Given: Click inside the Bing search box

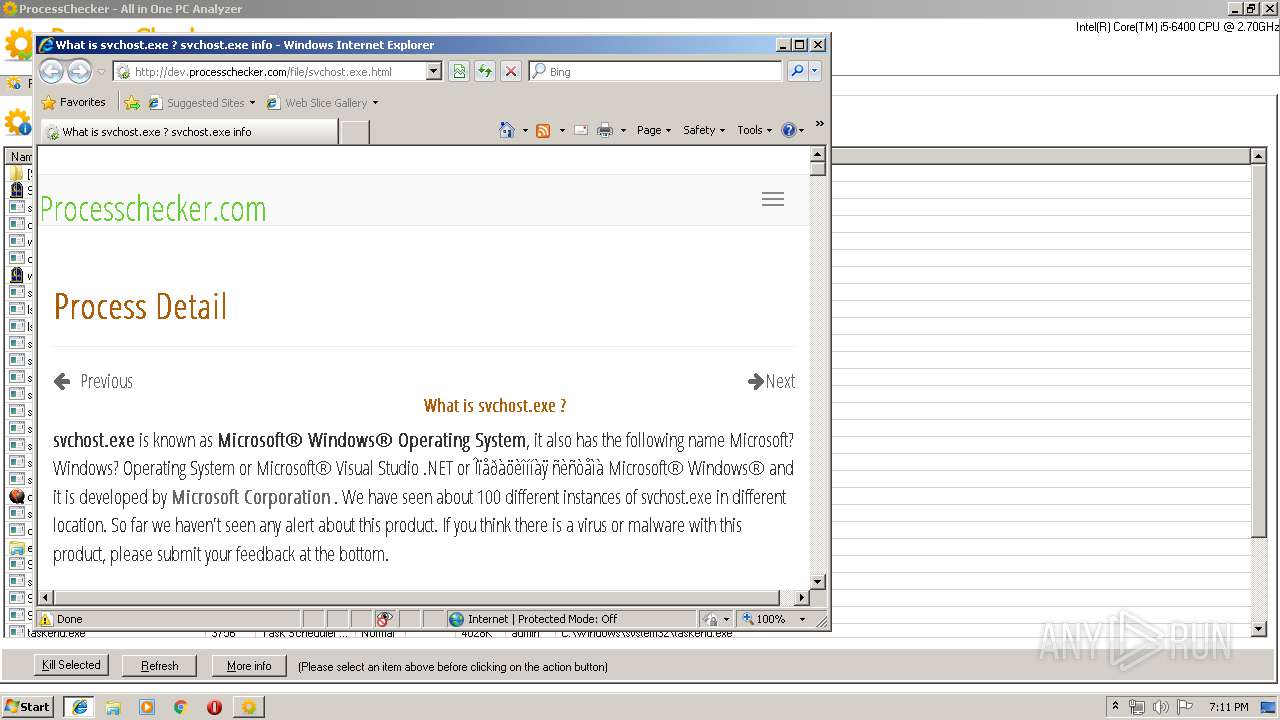Looking at the screenshot, I should (663, 71).
